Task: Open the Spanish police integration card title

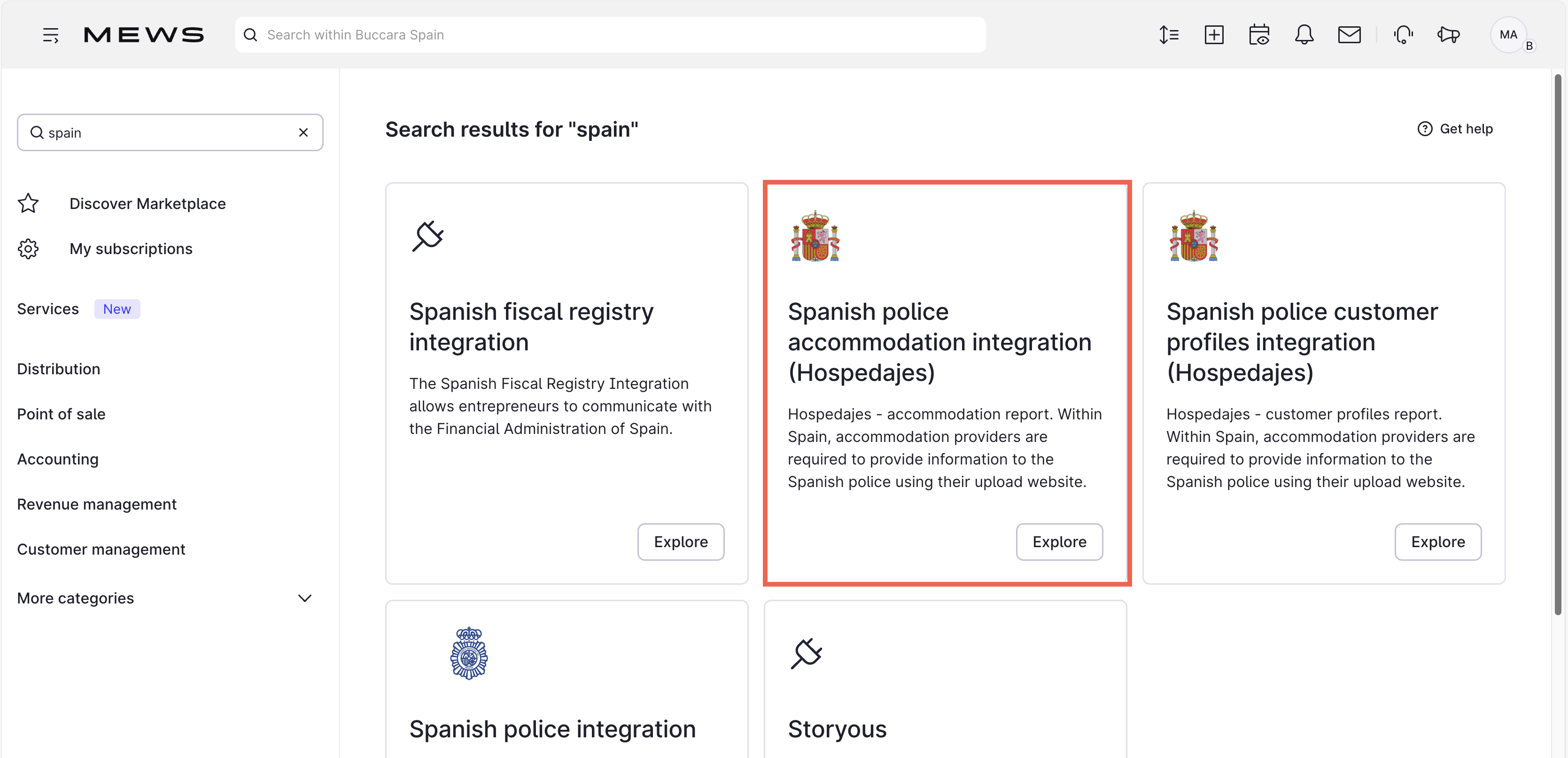Action: pyautogui.click(x=552, y=729)
